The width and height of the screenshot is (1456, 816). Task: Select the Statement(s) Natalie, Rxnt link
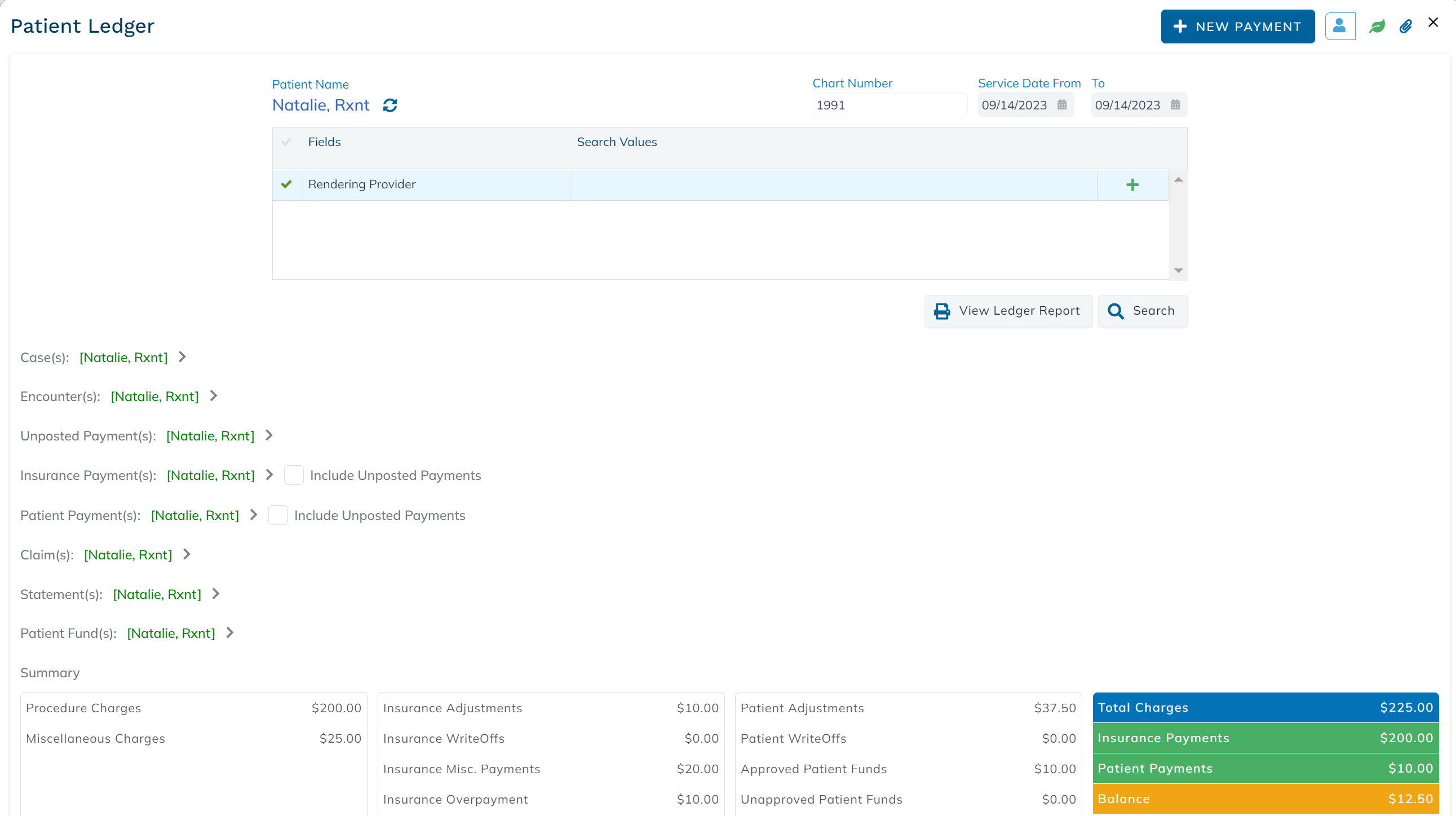[x=157, y=594]
